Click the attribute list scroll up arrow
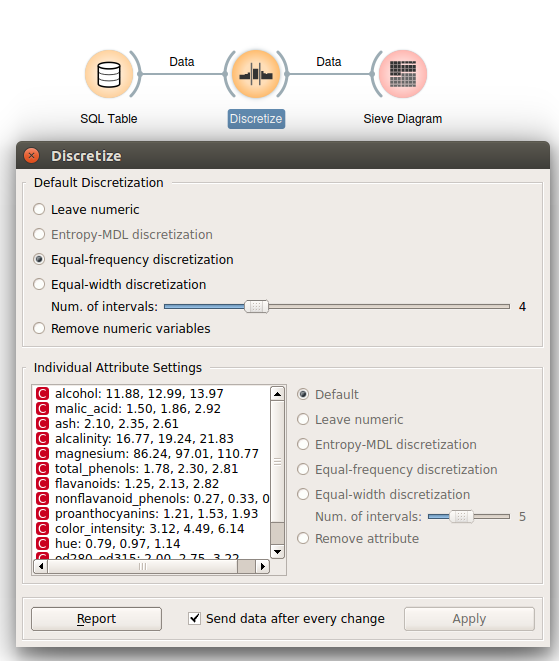This screenshot has height=661, width=559. tap(277, 394)
